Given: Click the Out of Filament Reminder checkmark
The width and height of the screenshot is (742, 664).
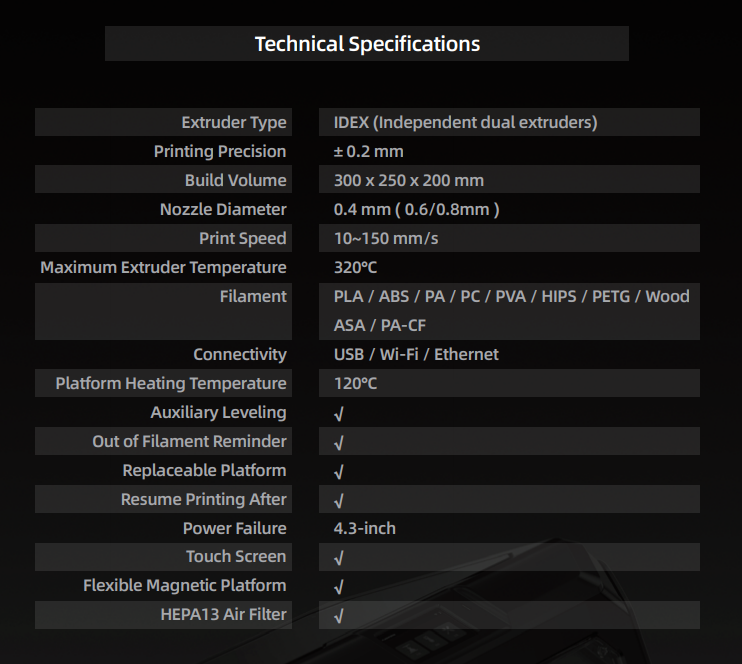Looking at the screenshot, I should point(339,442).
